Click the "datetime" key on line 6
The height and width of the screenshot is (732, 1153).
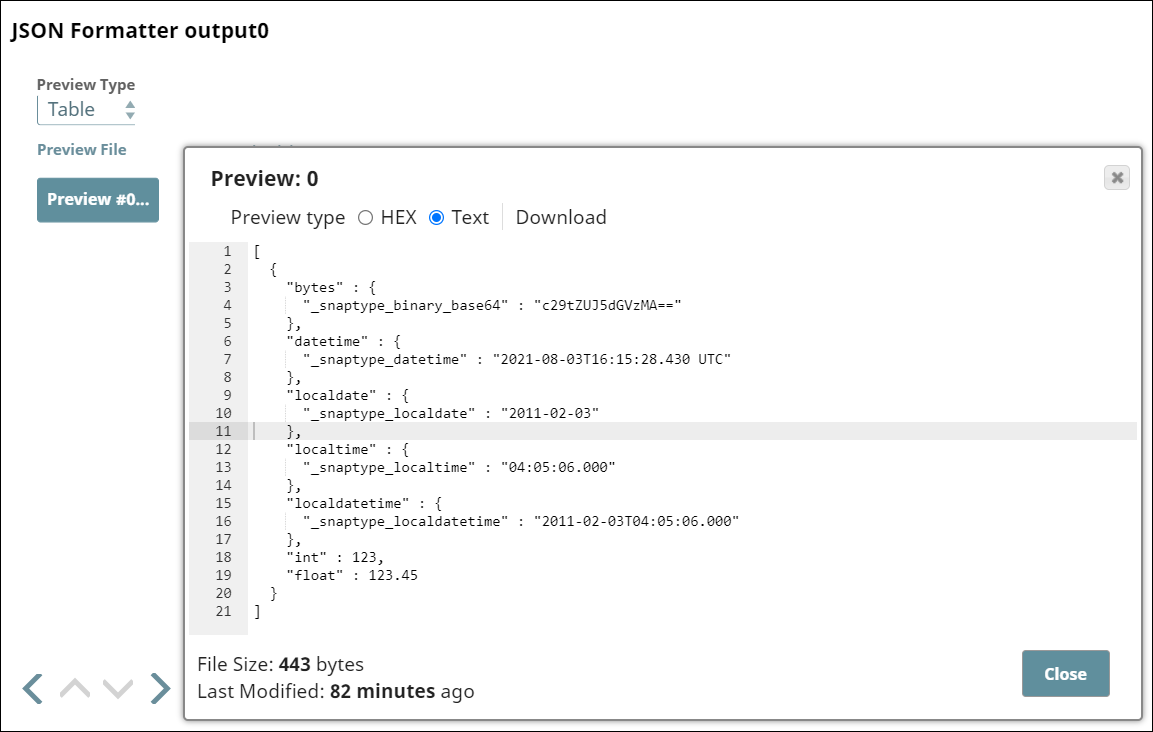[324, 341]
